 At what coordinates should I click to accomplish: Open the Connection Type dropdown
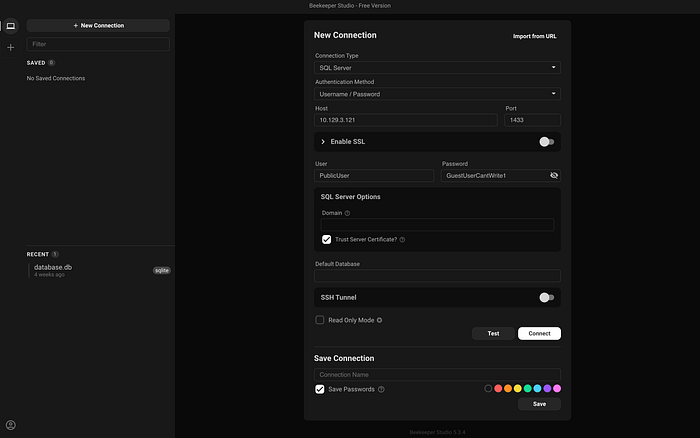[437, 68]
